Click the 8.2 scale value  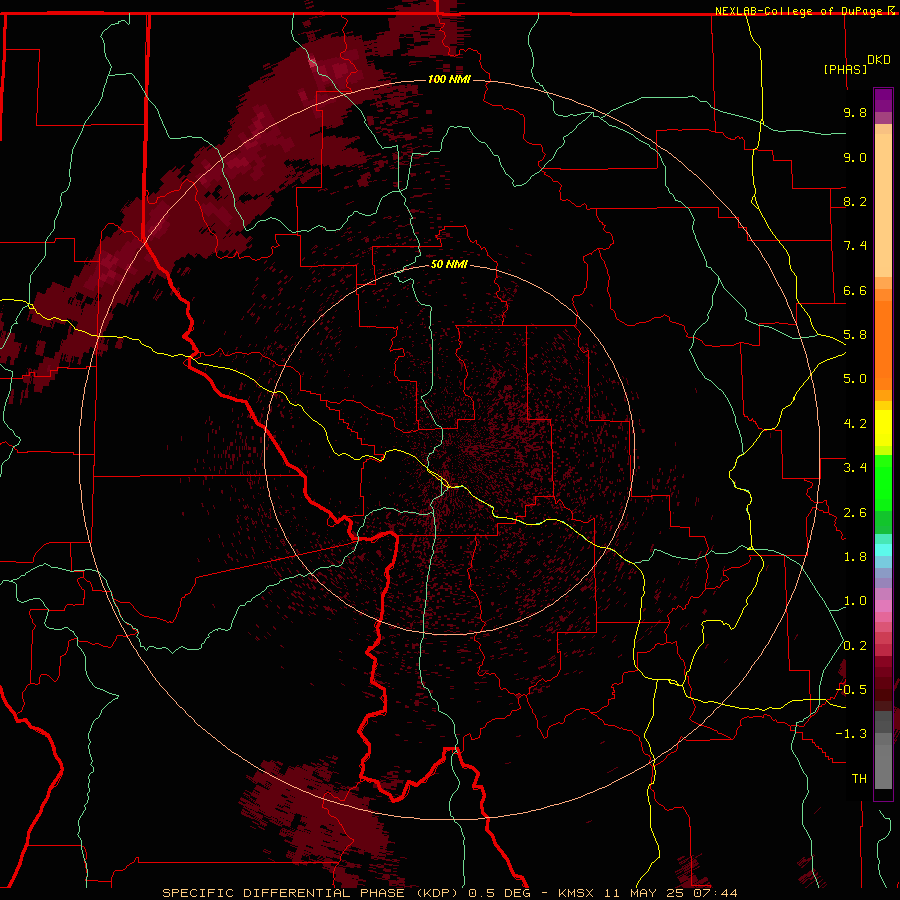pos(855,201)
